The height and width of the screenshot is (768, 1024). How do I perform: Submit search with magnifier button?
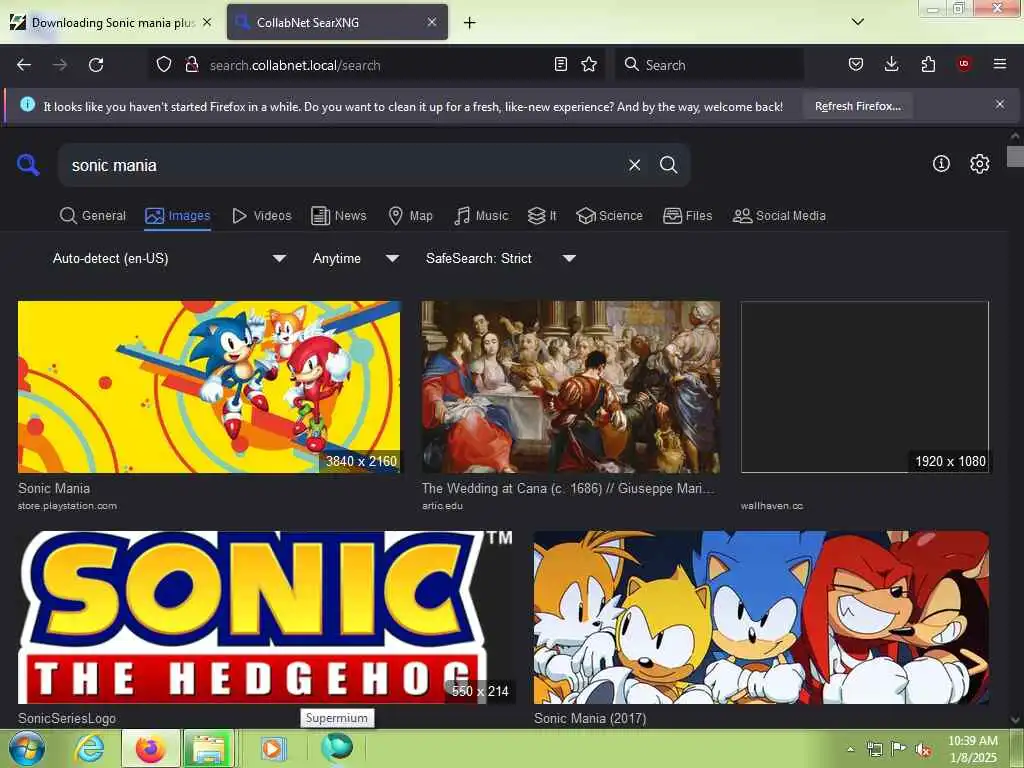point(668,165)
